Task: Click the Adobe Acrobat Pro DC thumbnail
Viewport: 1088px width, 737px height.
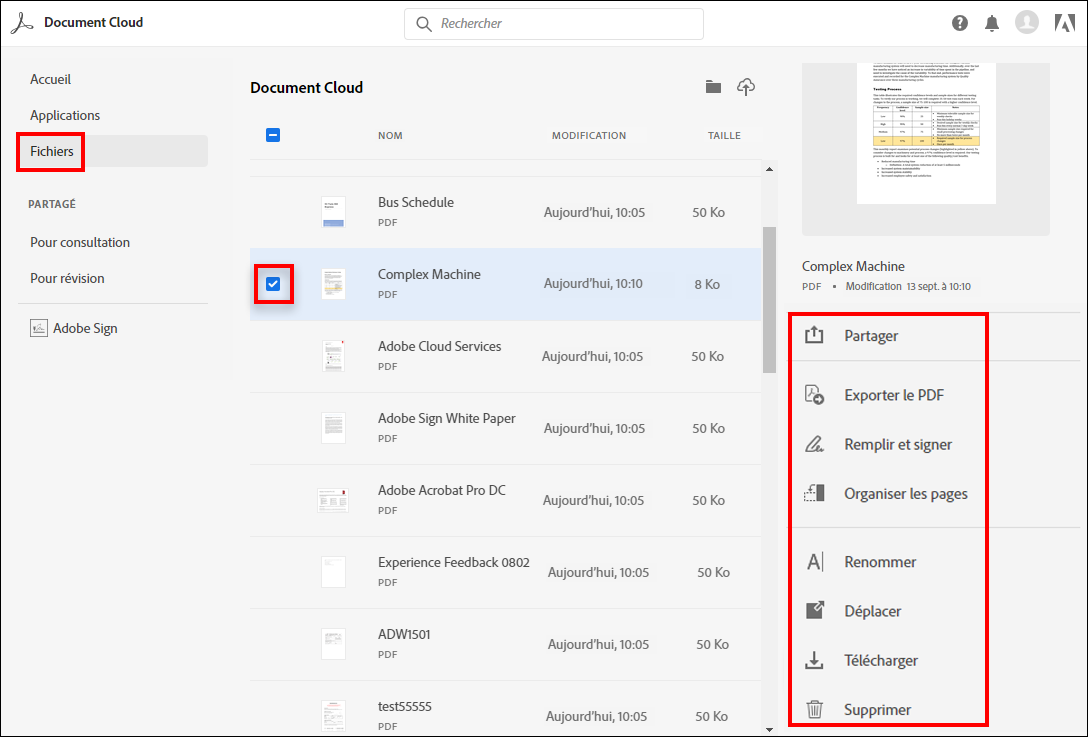Action: (333, 500)
